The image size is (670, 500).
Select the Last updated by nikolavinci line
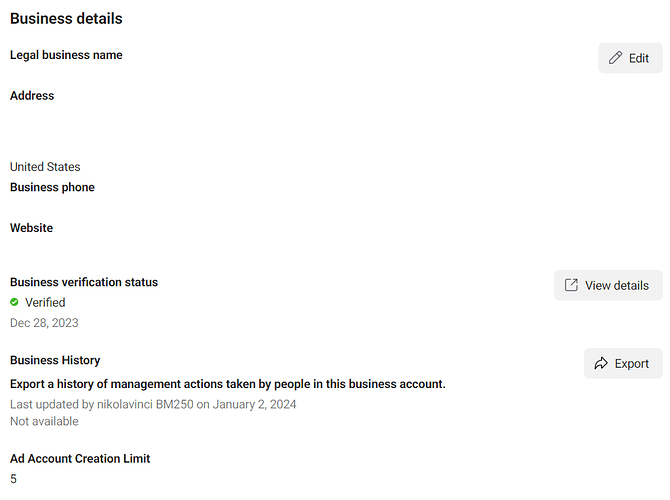click(153, 404)
